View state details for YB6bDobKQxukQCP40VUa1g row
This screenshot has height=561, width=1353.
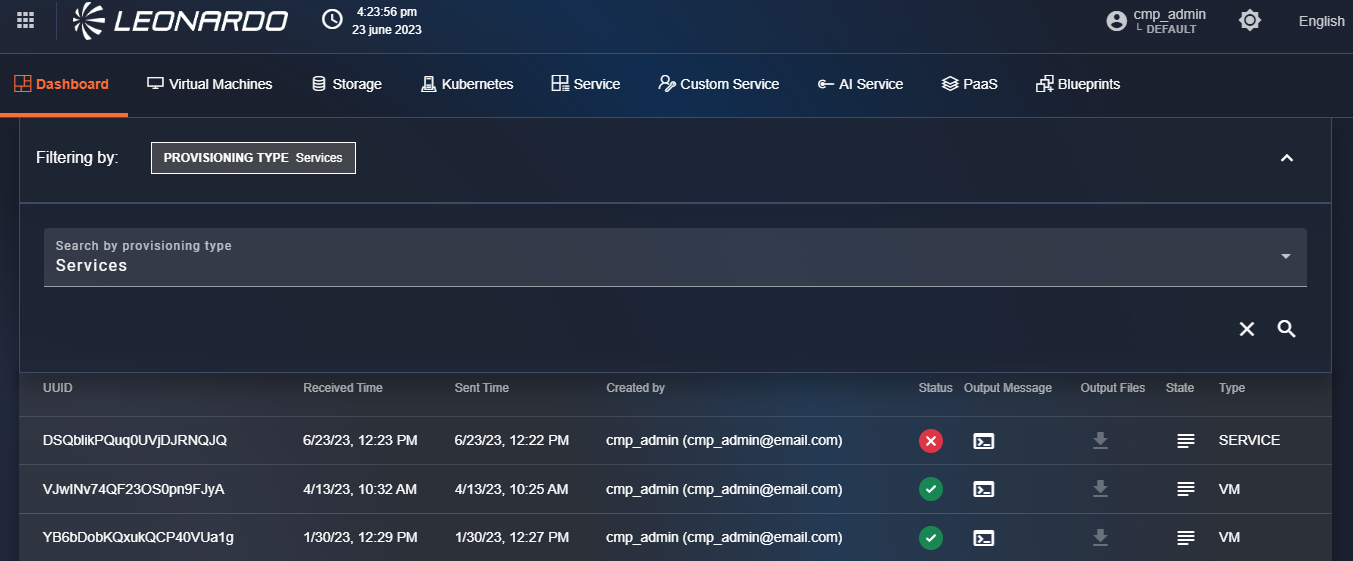1185,538
